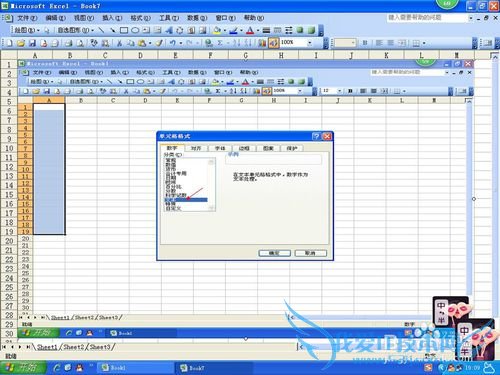Image resolution: width=500 pixels, height=375 pixels.
Task: Switch to the 保护 tab in the cell format dialog
Action: 292,148
